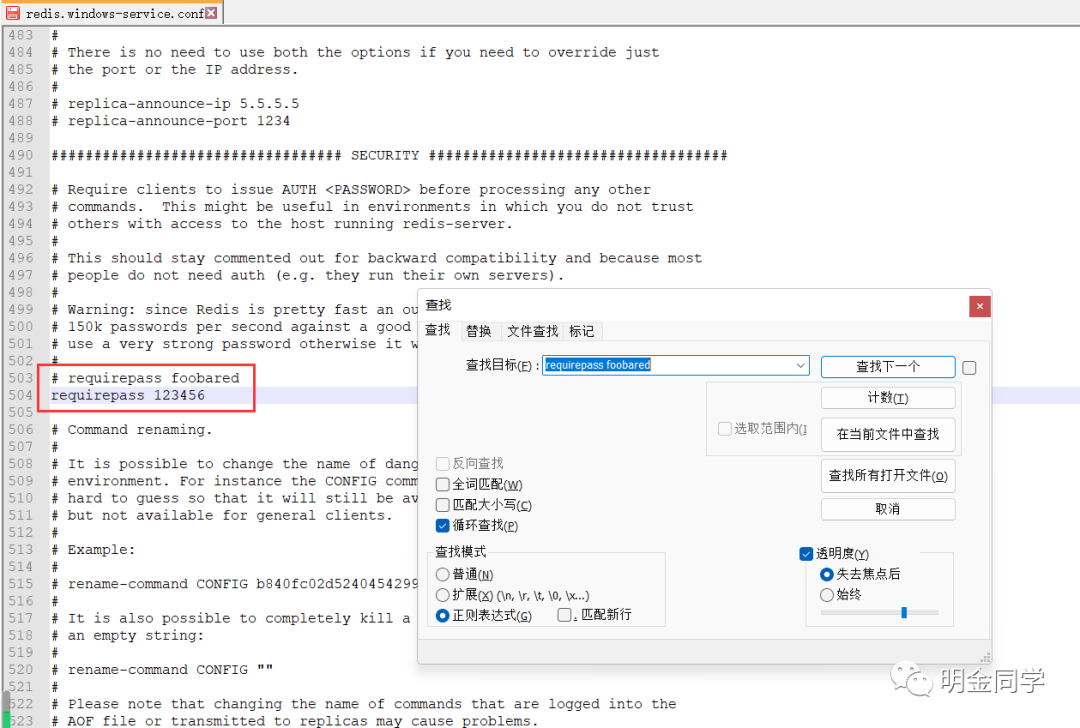Click the 取消 button
The image size is (1080, 728).
888,509
